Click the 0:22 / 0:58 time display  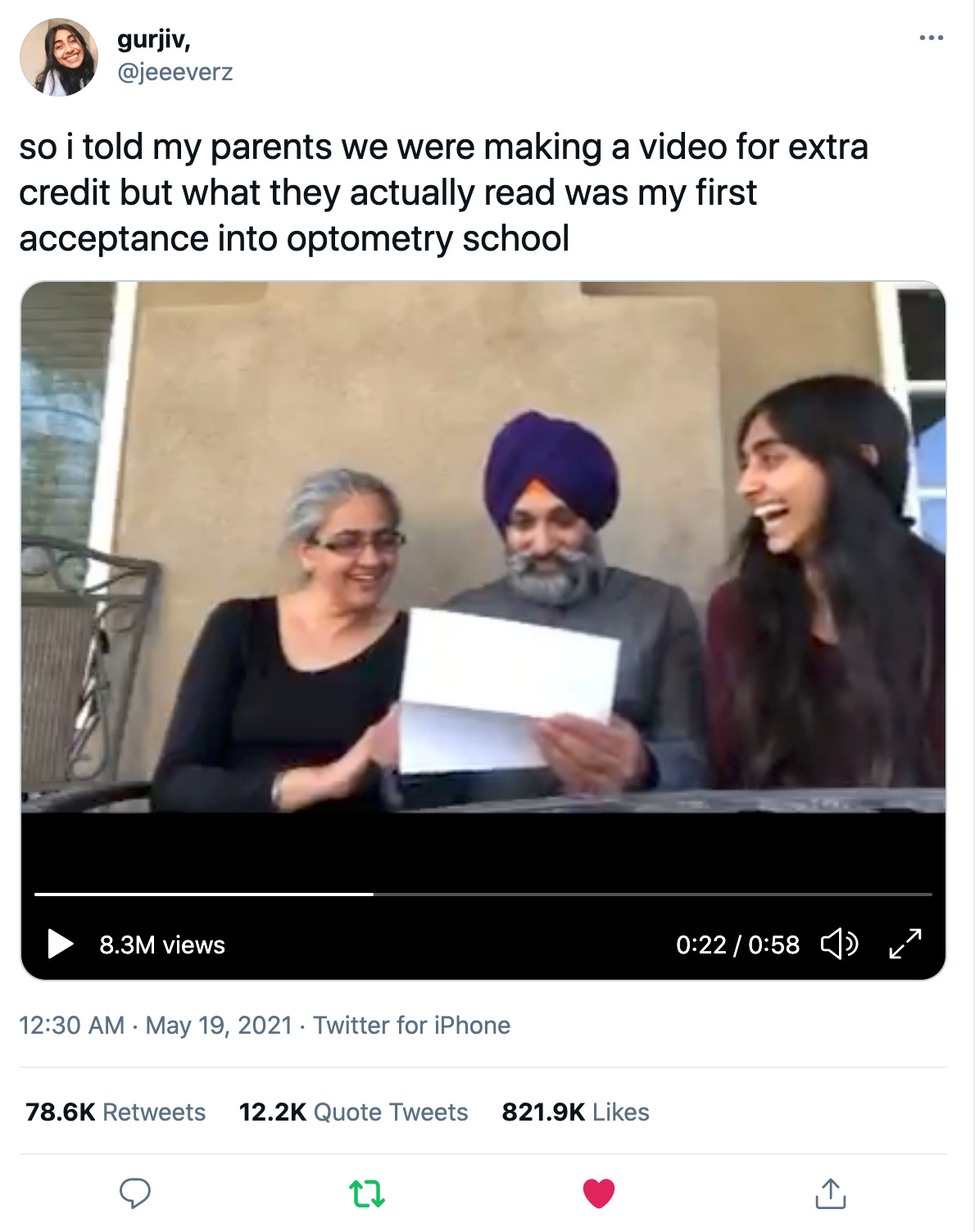[x=737, y=944]
